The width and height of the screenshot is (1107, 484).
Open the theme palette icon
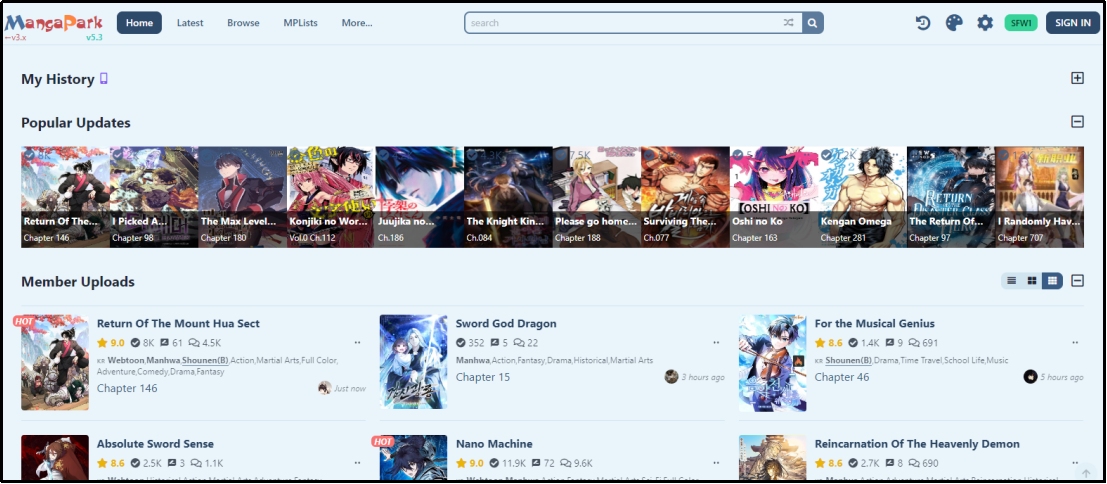tap(954, 23)
